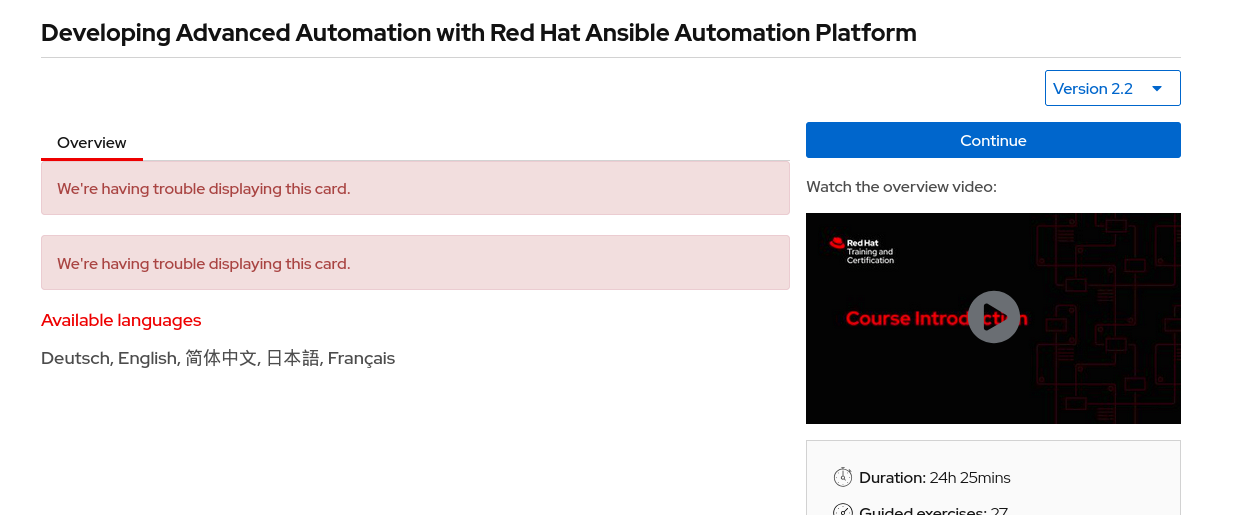Click the Duration stopwatch icon
1252x515 pixels.
[x=843, y=477]
